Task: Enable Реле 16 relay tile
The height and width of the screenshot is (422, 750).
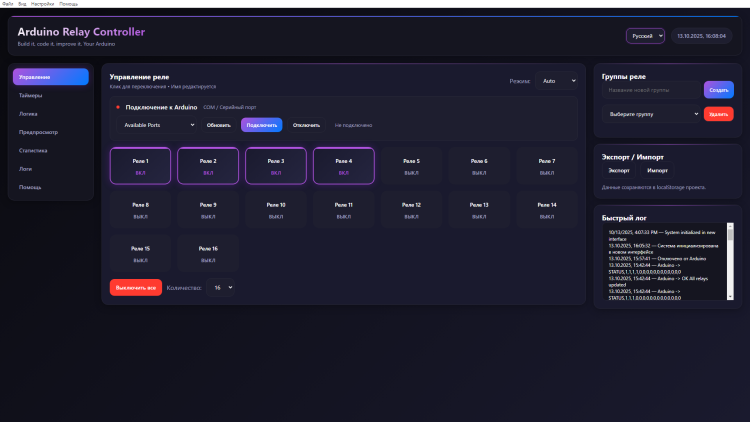Action: [208, 253]
